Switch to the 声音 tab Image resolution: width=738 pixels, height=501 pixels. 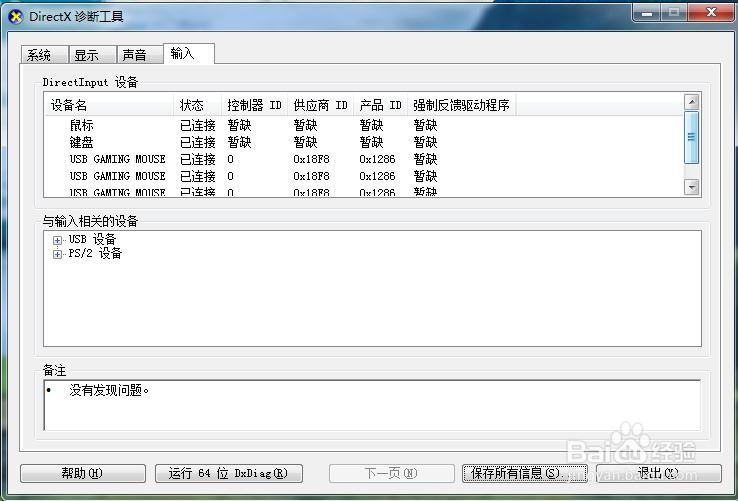click(140, 55)
